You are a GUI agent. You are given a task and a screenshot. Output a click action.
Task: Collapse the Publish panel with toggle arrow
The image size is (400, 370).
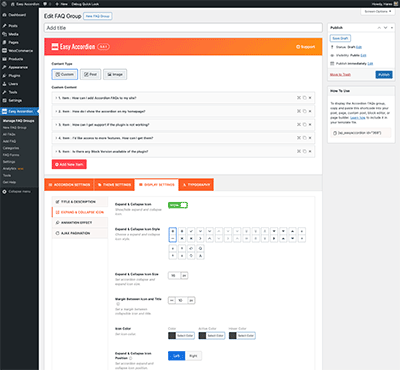tap(392, 28)
